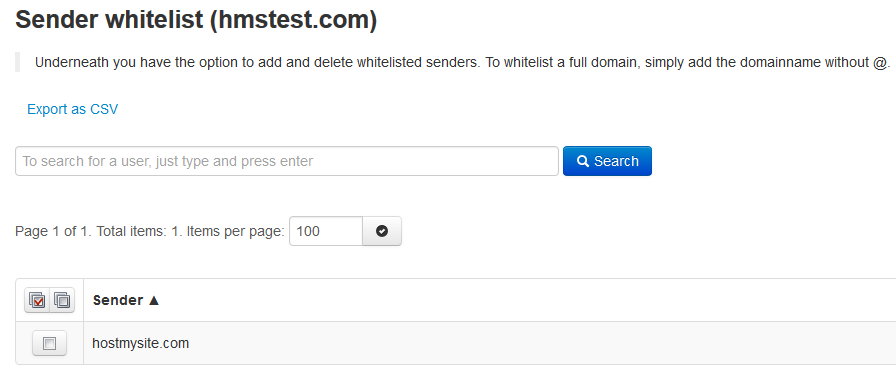Click the Sender whitelist page heading
The height and width of the screenshot is (374, 896).
[196, 20]
